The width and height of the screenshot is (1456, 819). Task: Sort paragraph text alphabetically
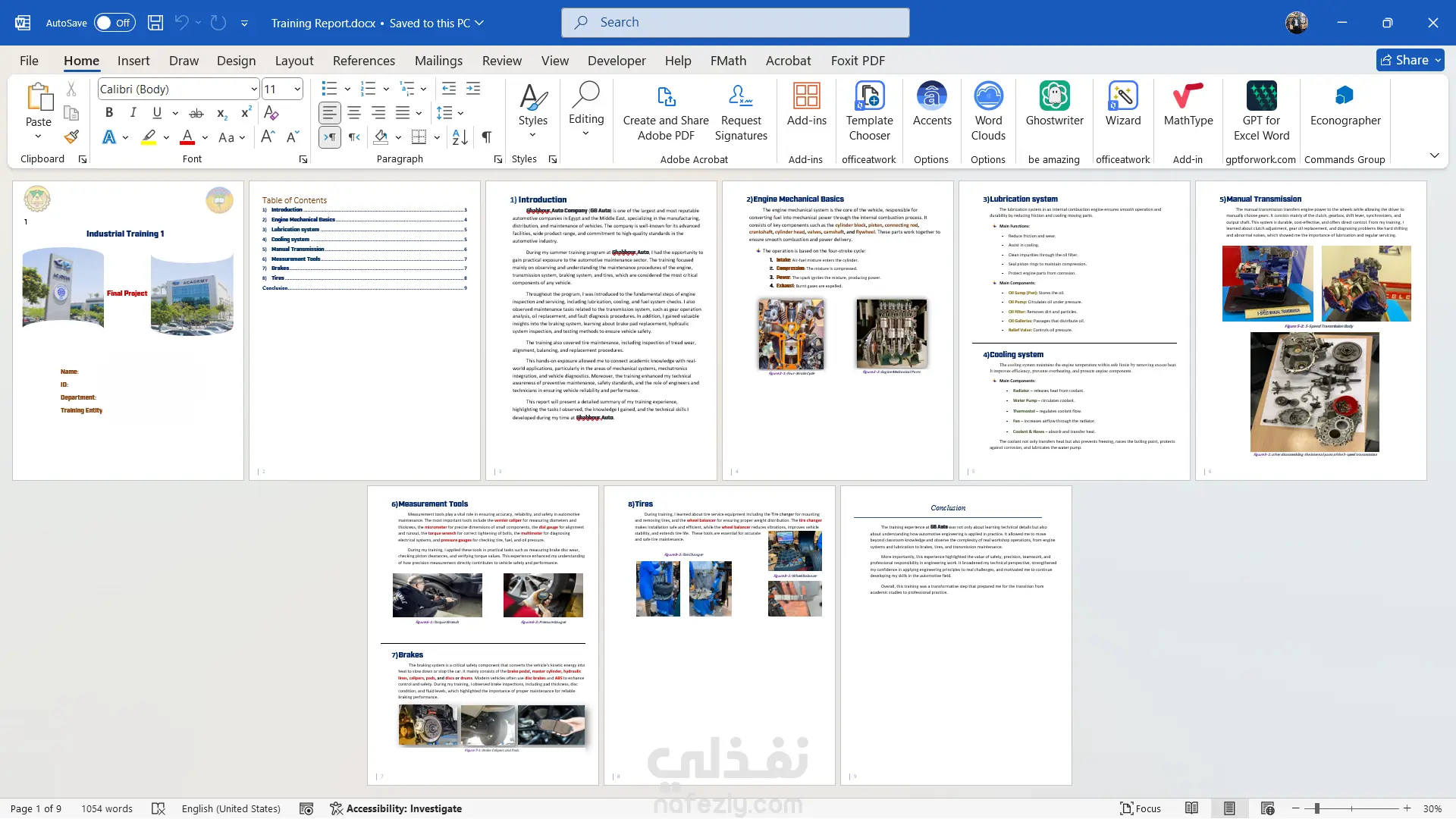click(x=460, y=137)
